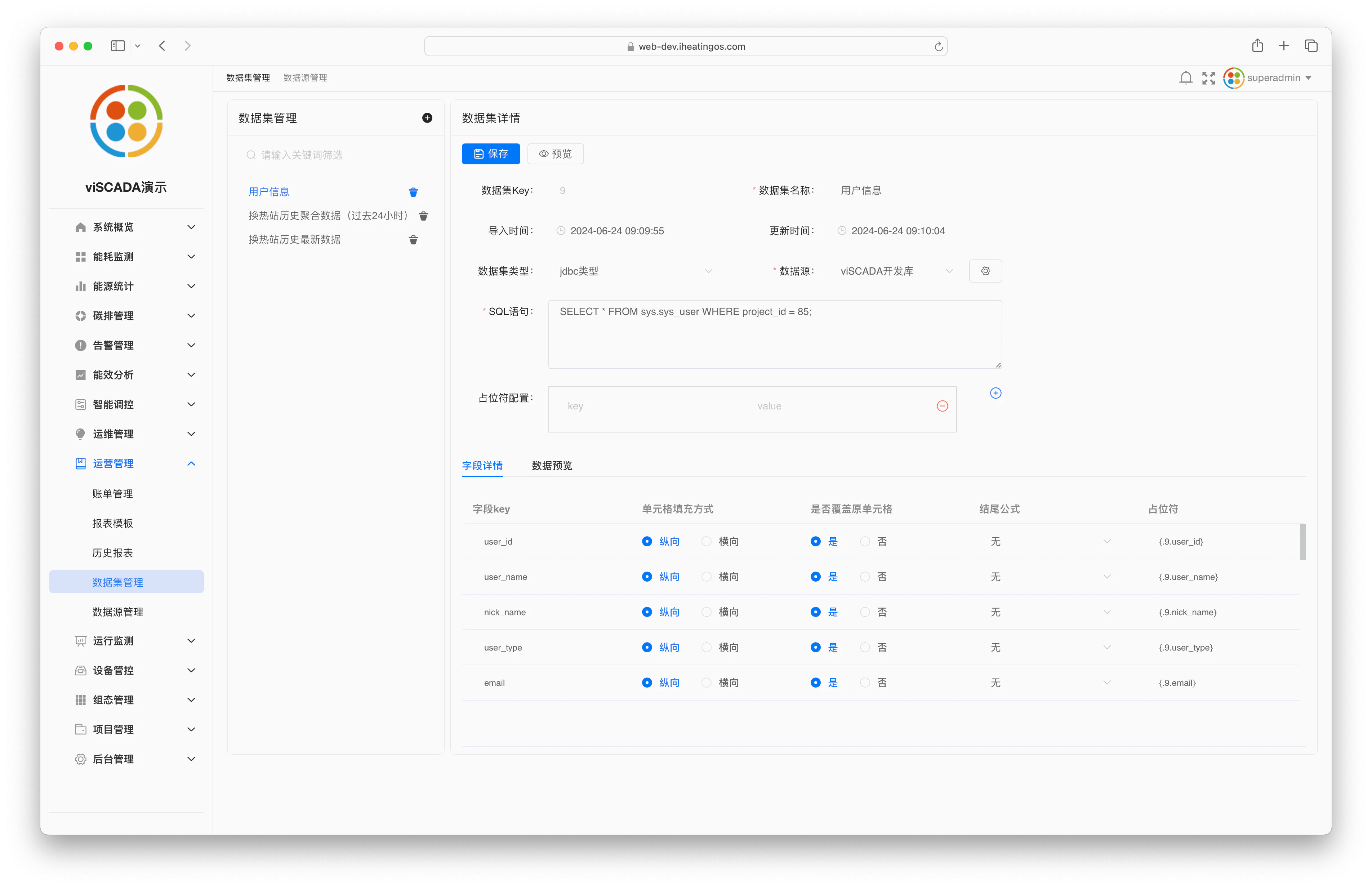Add a new dataset with plus icon
The image size is (1372, 888).
427,117
